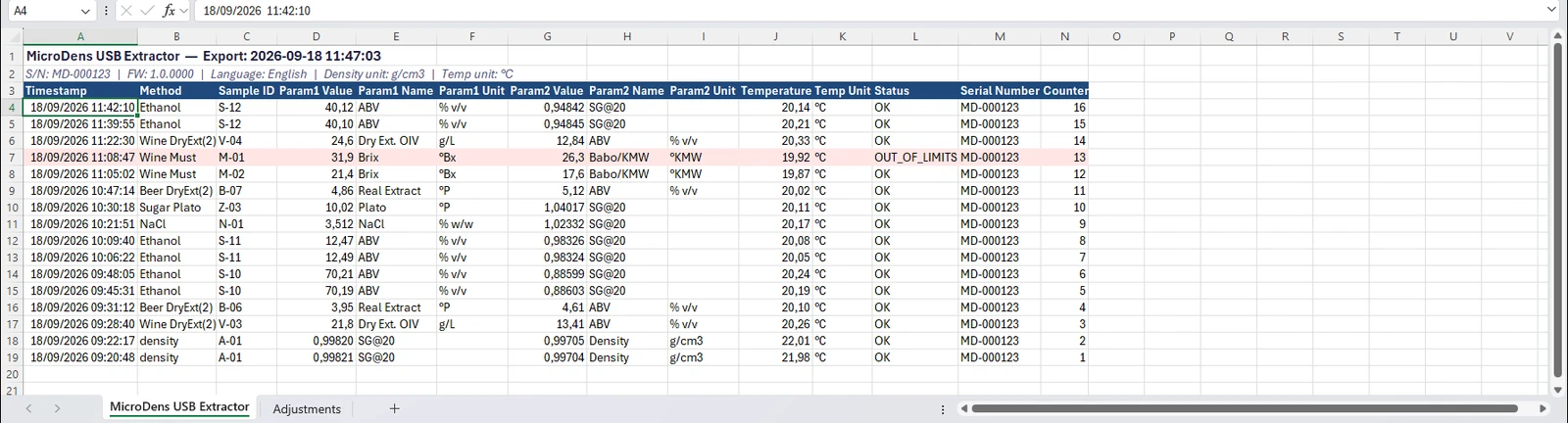Click the Sample ID cell B-06
Screen dimensions: 1568x423
pyautogui.click(x=246, y=307)
